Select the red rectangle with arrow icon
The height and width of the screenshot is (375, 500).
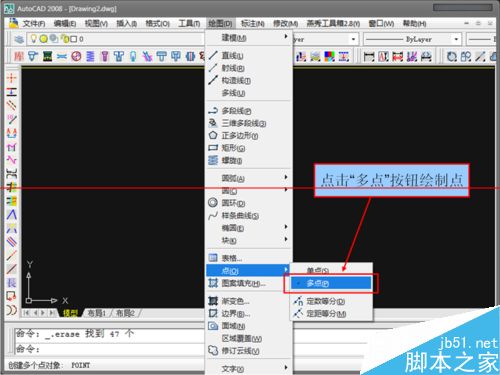tap(11, 296)
